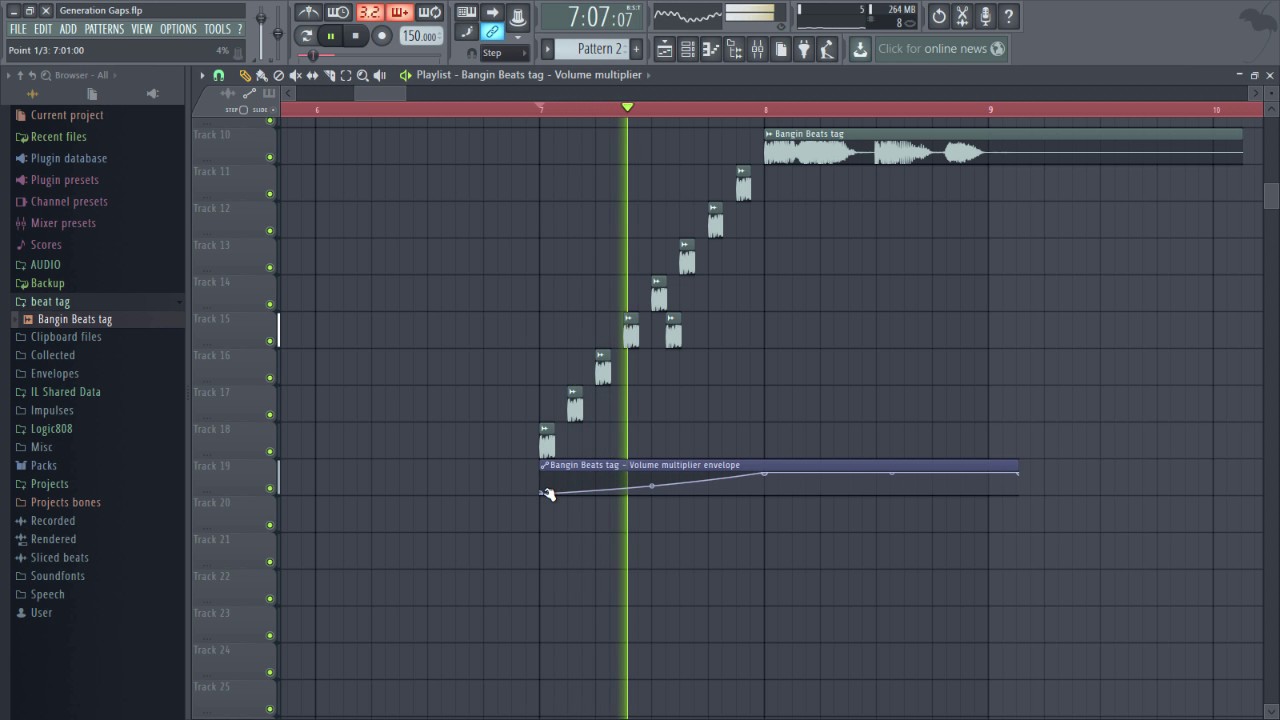Expand the Packs folder in browser
This screenshot has width=1280, height=720.
click(43, 466)
